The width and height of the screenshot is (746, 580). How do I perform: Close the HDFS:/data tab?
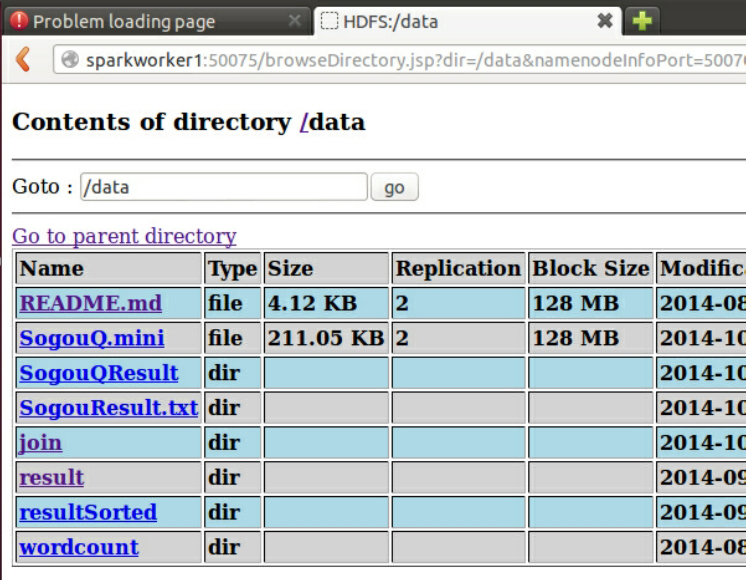point(605,21)
